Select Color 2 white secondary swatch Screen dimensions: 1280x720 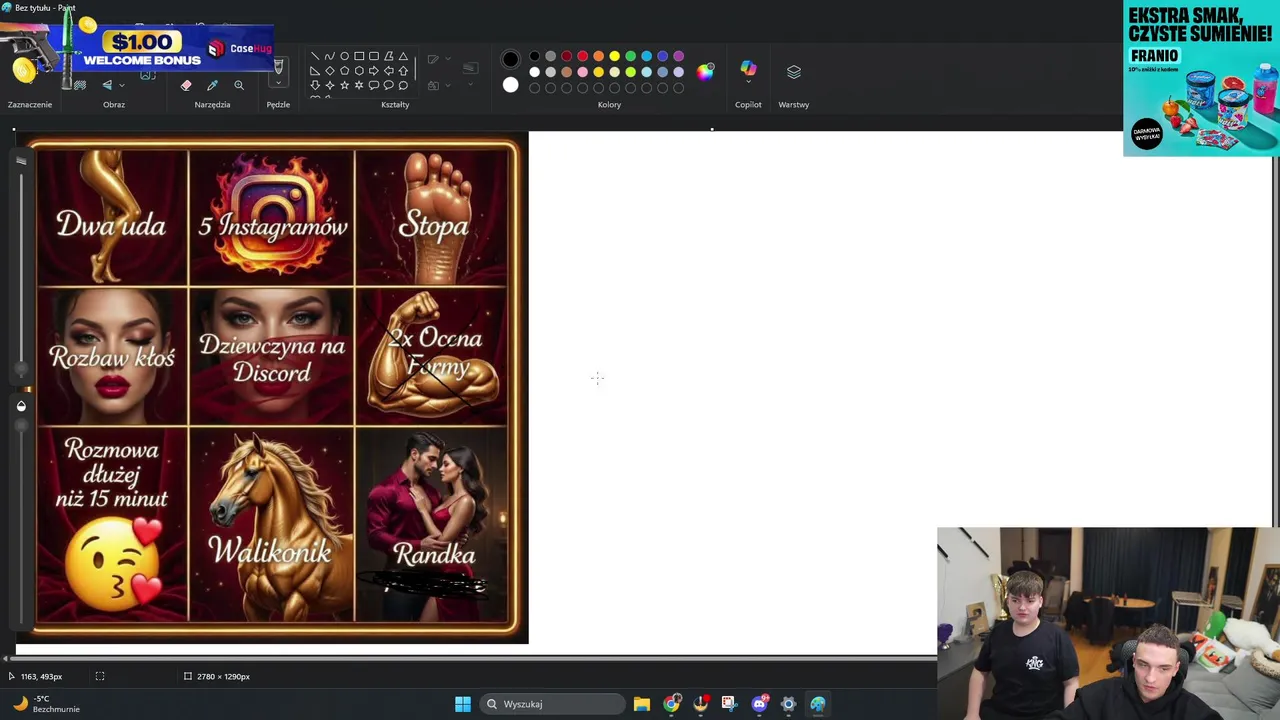(x=511, y=85)
